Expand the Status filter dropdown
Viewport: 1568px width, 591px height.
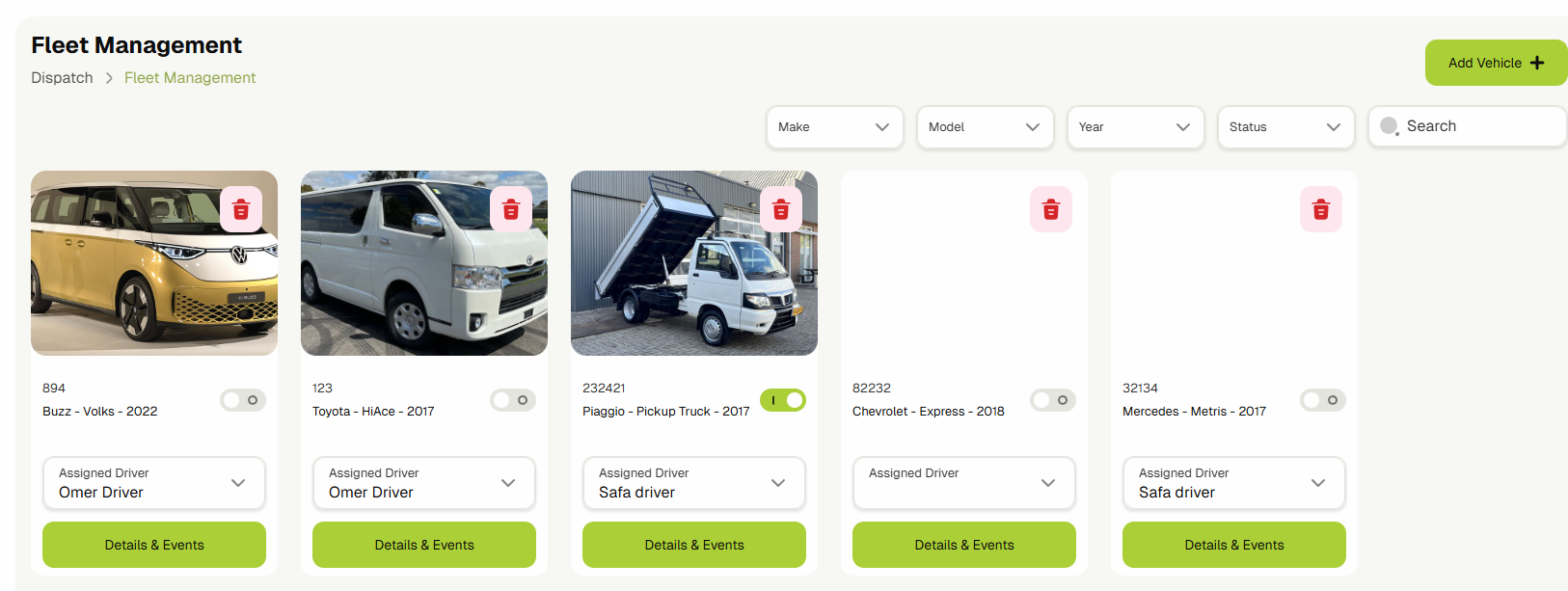[1285, 127]
